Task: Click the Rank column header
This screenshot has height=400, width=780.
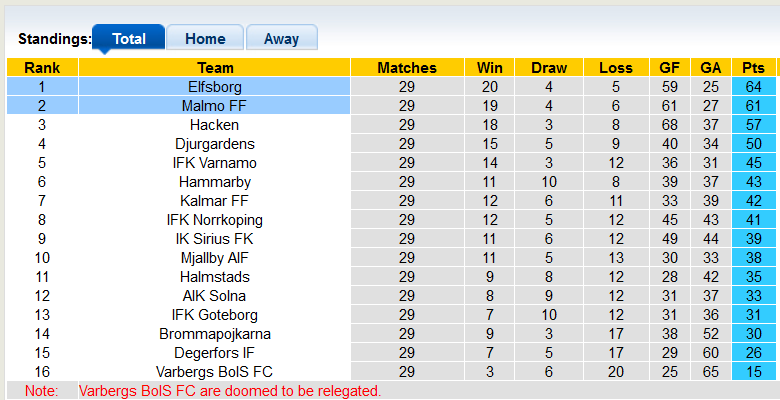Action: 42,68
